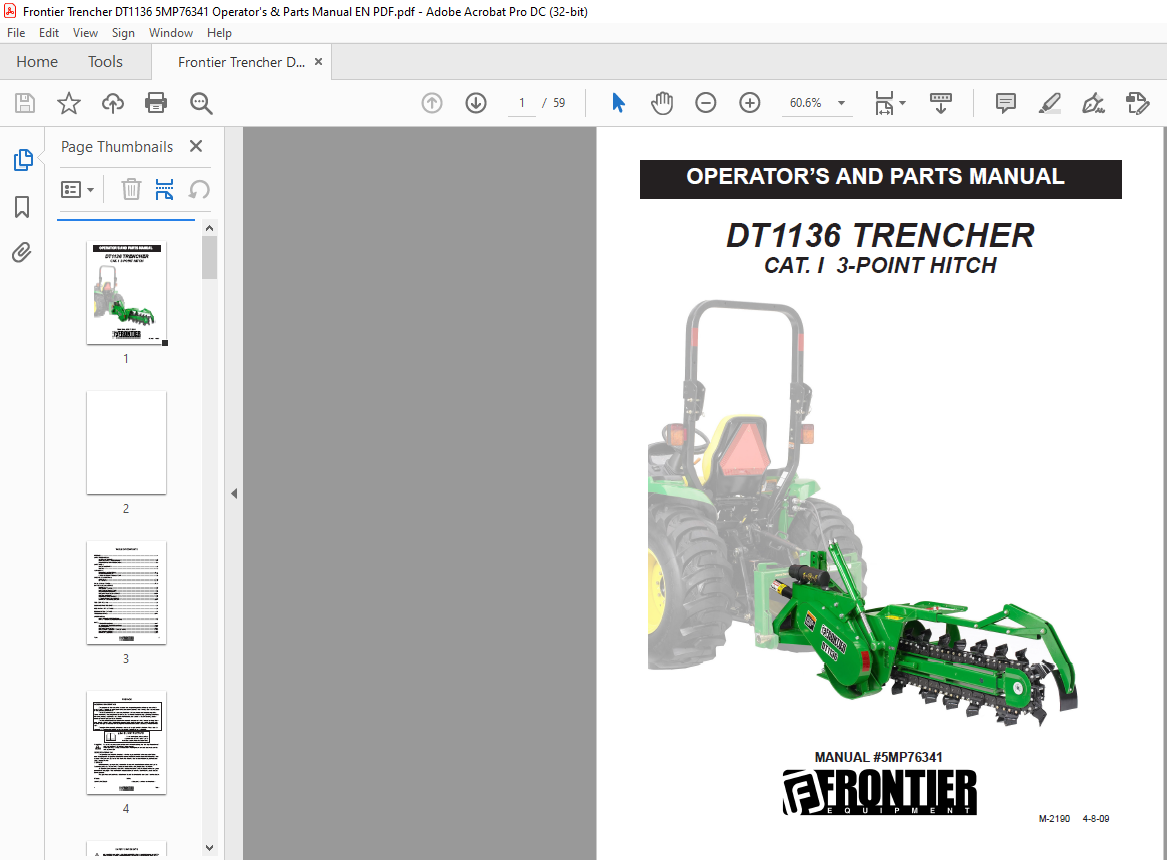Image resolution: width=1167 pixels, height=860 pixels.
Task: Click the Fit page width icon
Action: click(883, 103)
